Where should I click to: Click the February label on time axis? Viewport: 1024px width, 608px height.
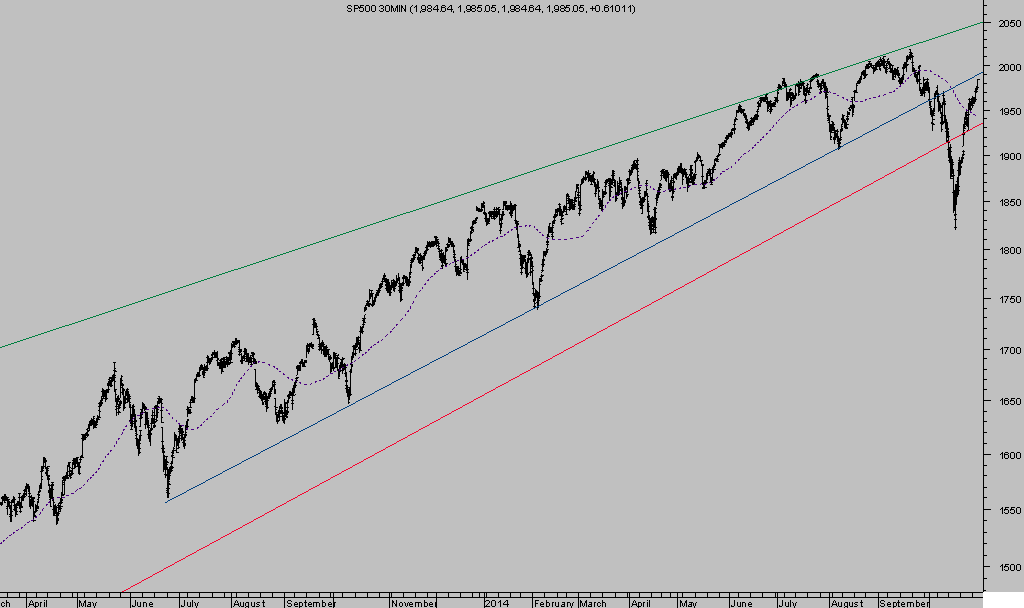coord(553,603)
